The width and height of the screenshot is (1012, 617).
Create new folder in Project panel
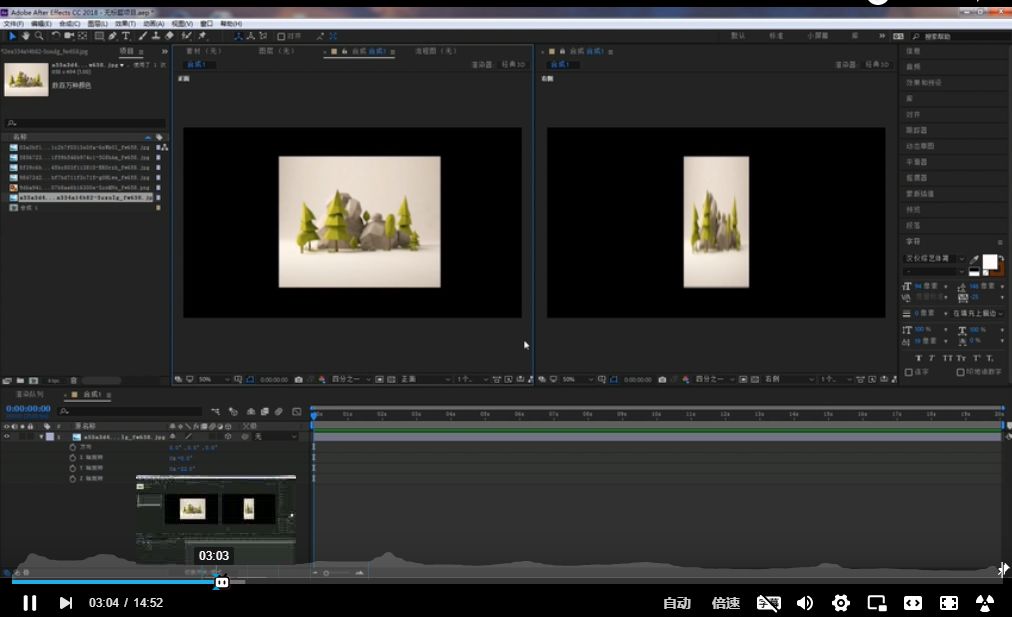(x=20, y=381)
